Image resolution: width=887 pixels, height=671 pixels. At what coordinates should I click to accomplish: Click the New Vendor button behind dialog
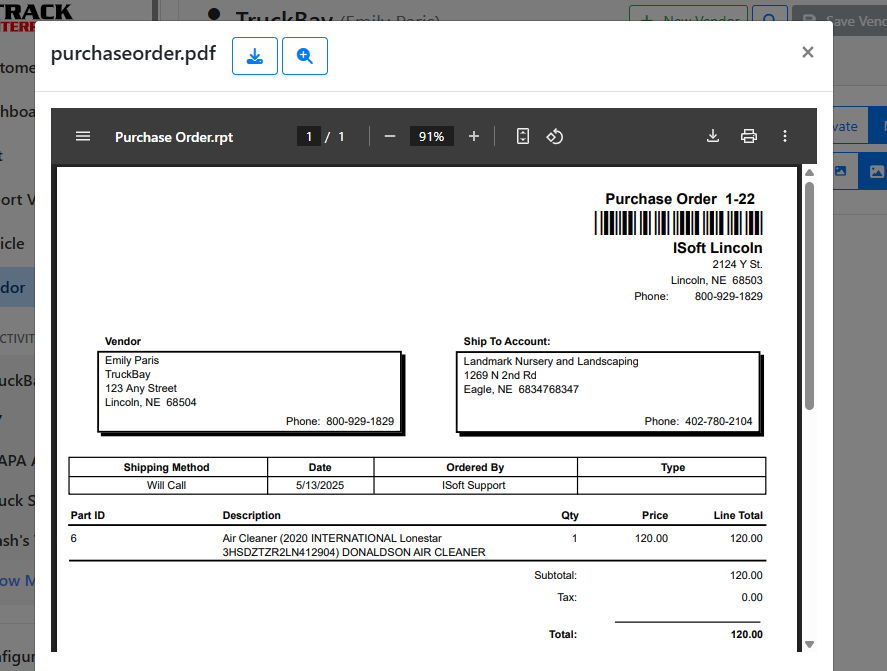click(690, 19)
